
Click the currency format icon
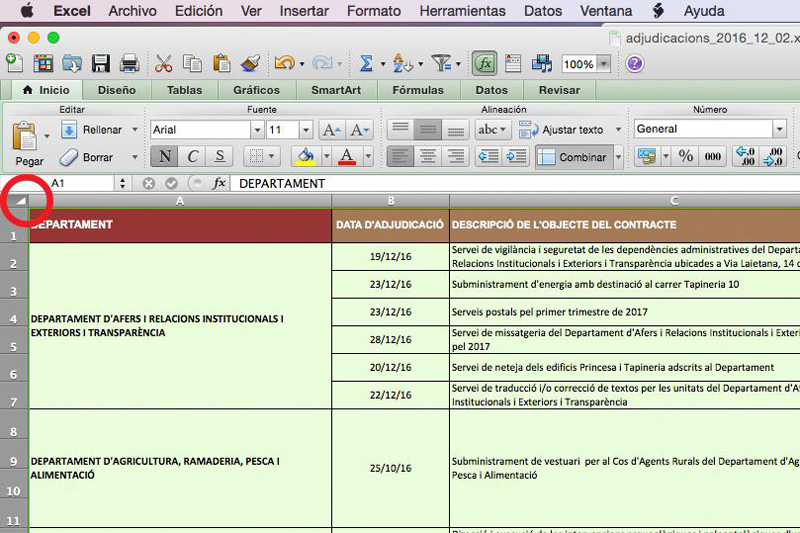click(x=647, y=156)
